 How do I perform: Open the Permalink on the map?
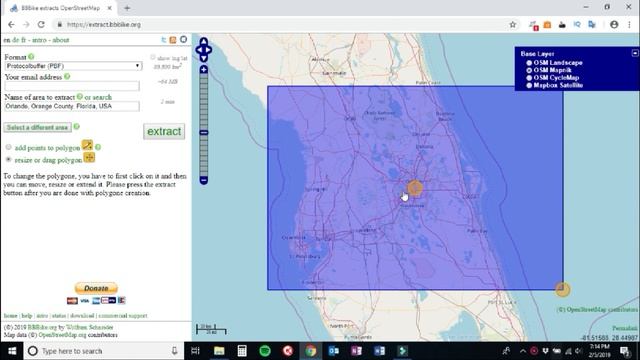point(624,328)
